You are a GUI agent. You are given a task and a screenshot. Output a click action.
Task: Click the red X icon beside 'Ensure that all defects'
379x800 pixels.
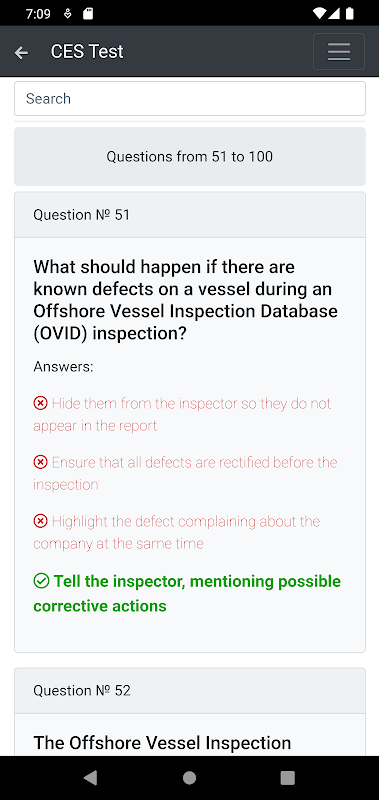click(x=40, y=463)
